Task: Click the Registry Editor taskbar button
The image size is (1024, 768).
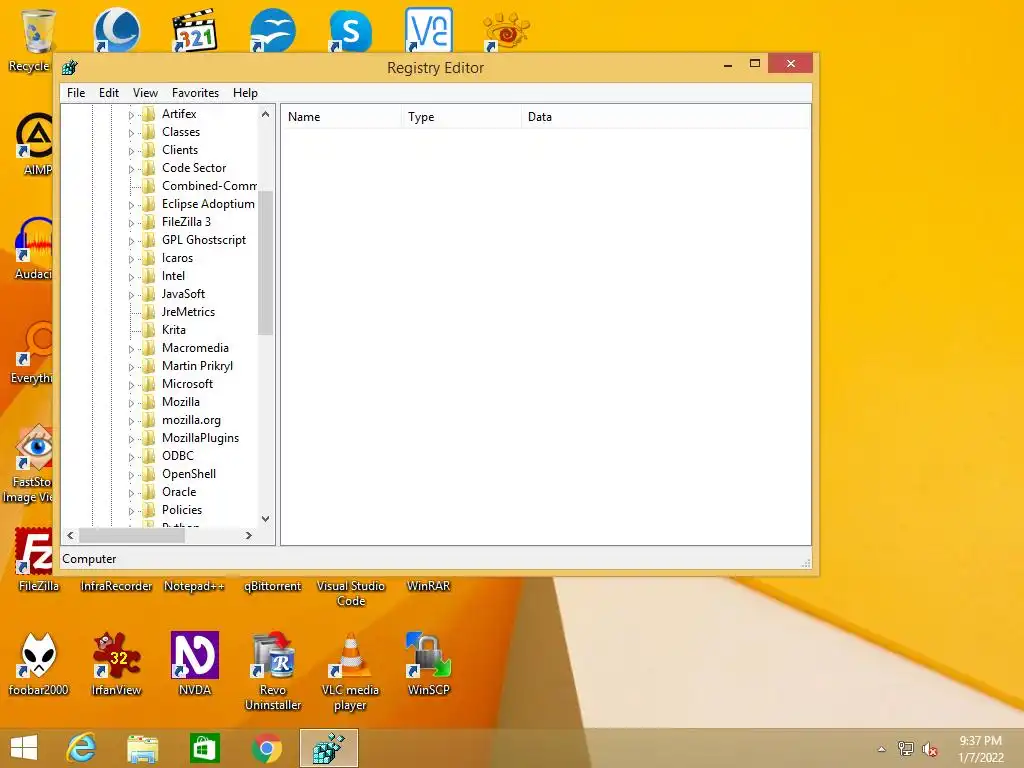Action: (x=328, y=748)
